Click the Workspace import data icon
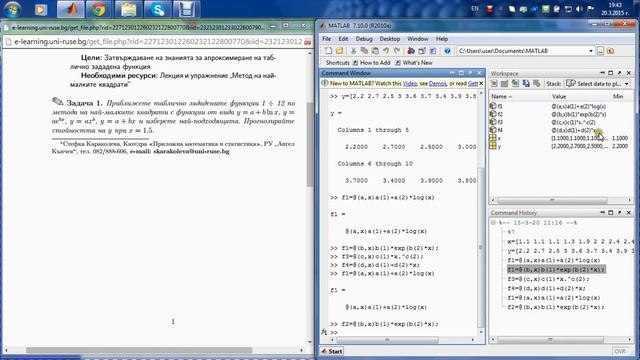 (x=516, y=83)
